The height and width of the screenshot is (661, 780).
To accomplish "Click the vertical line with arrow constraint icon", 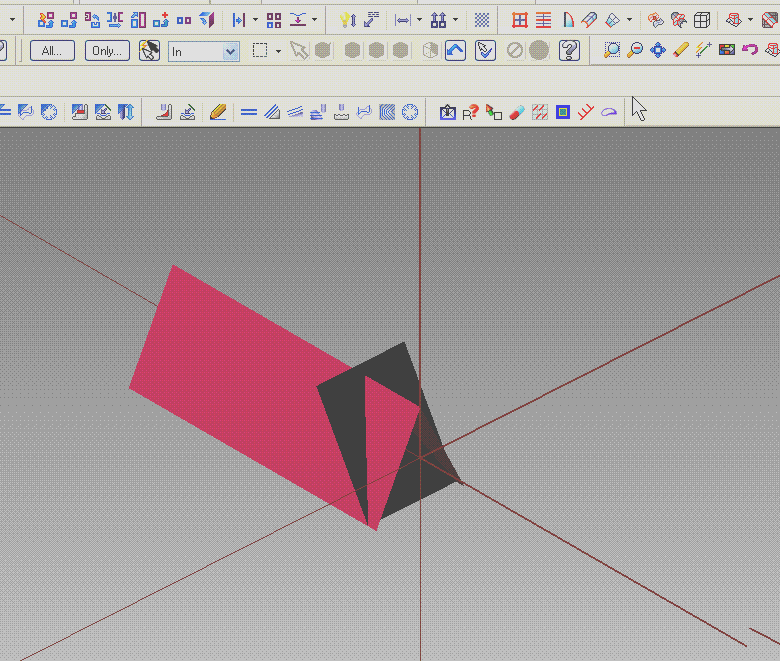I will 239,20.
